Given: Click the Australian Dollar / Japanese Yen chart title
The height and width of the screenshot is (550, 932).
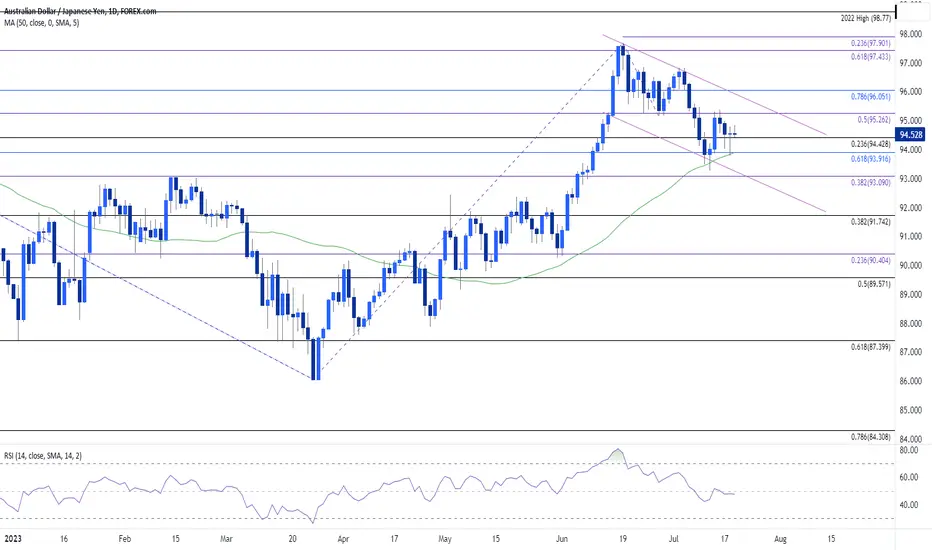Looking at the screenshot, I should coord(80,11).
